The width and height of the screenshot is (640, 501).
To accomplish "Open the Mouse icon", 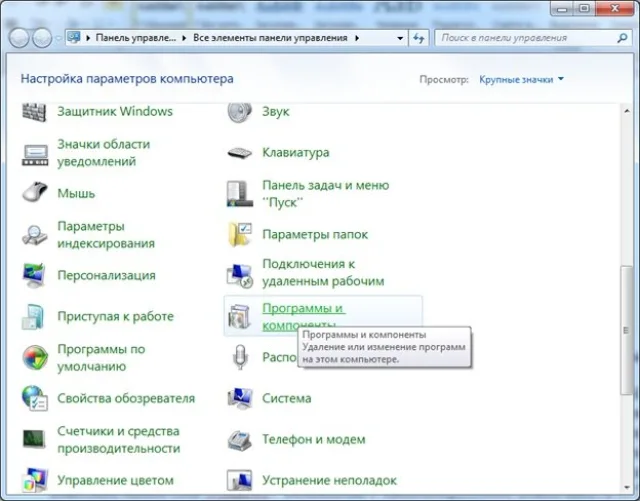I will click(x=35, y=191).
